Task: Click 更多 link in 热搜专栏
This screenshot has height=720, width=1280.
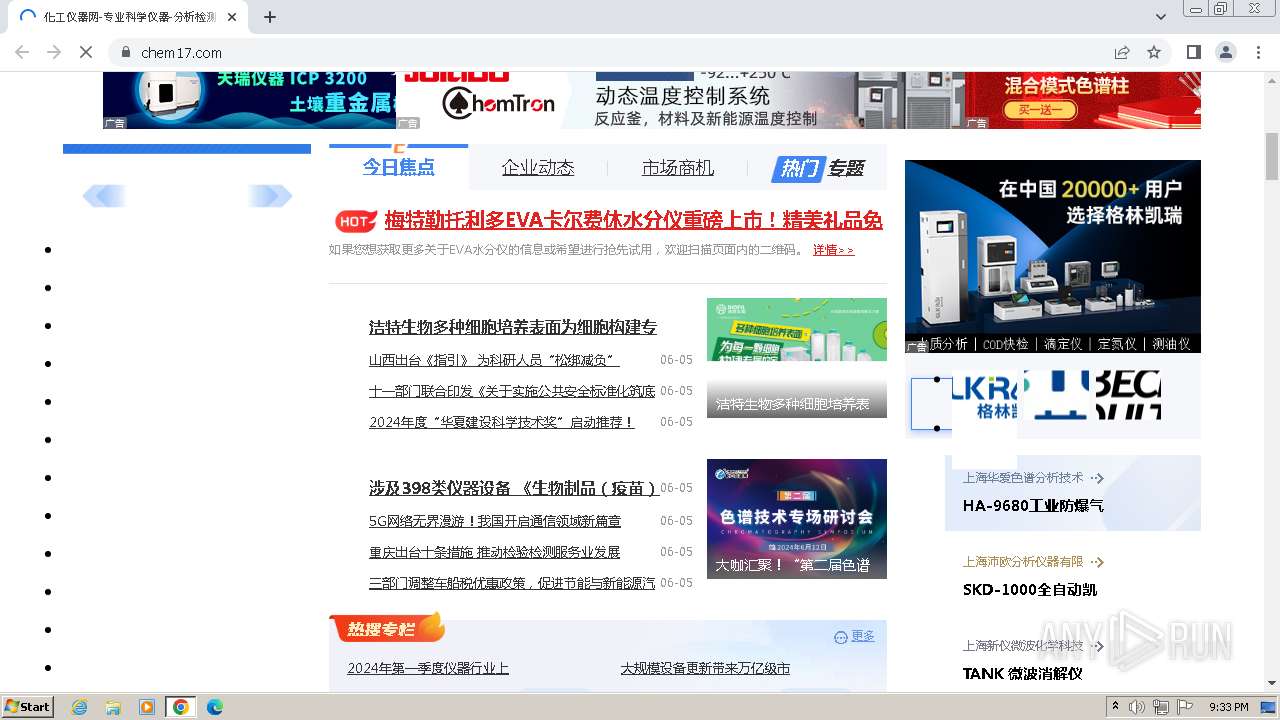Action: pyautogui.click(x=863, y=636)
